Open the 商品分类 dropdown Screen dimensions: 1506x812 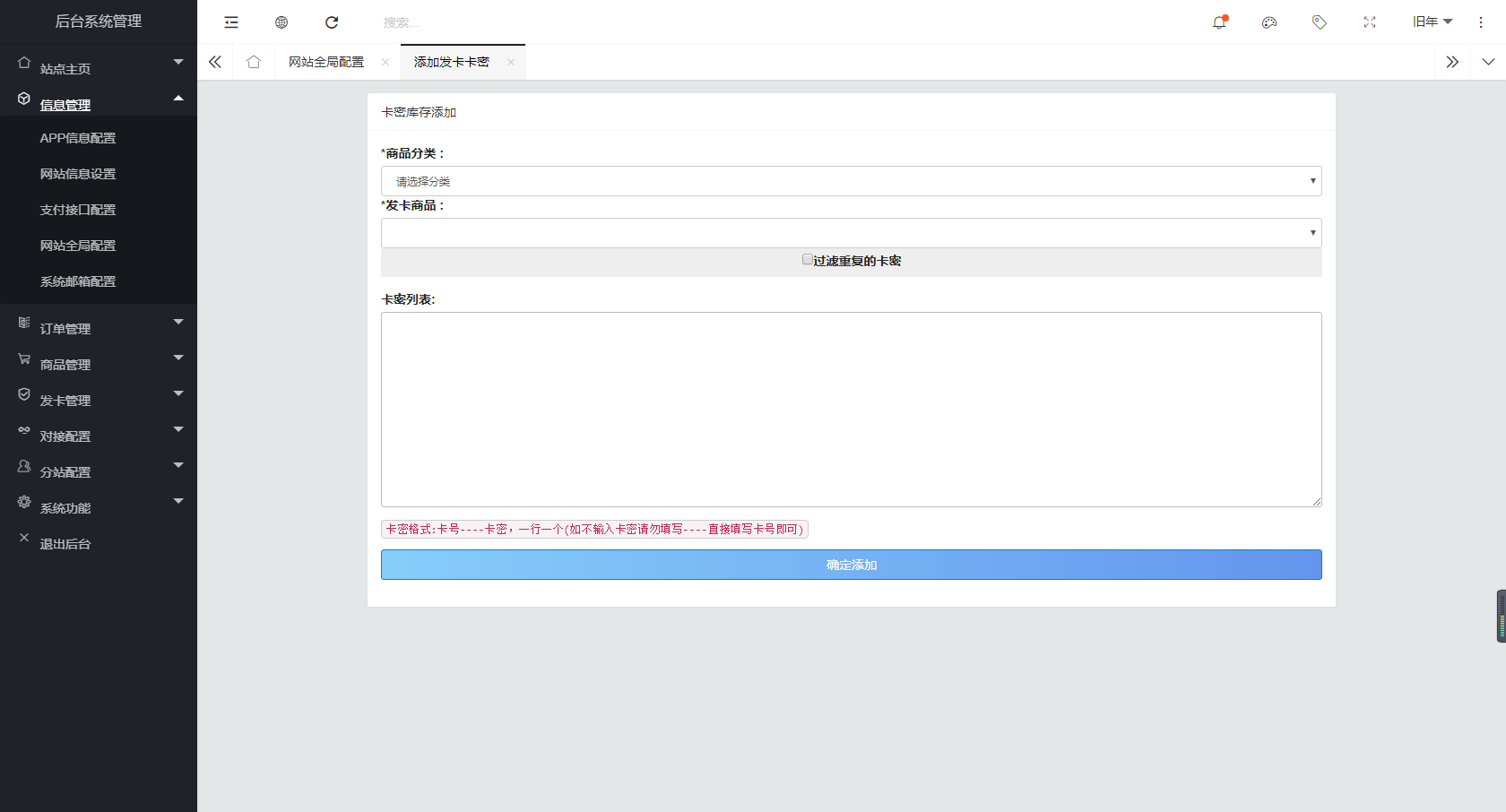click(851, 181)
